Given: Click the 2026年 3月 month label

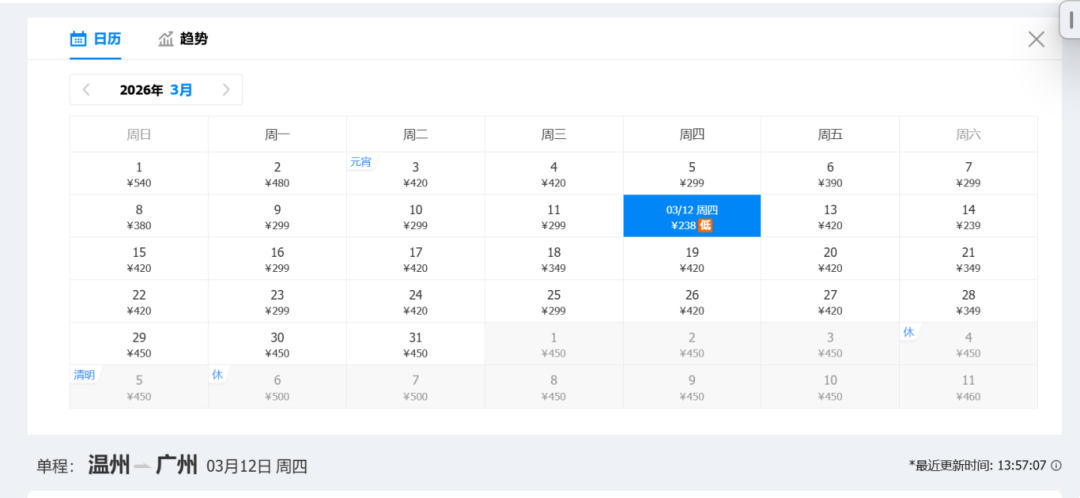Looking at the screenshot, I should coord(156,90).
